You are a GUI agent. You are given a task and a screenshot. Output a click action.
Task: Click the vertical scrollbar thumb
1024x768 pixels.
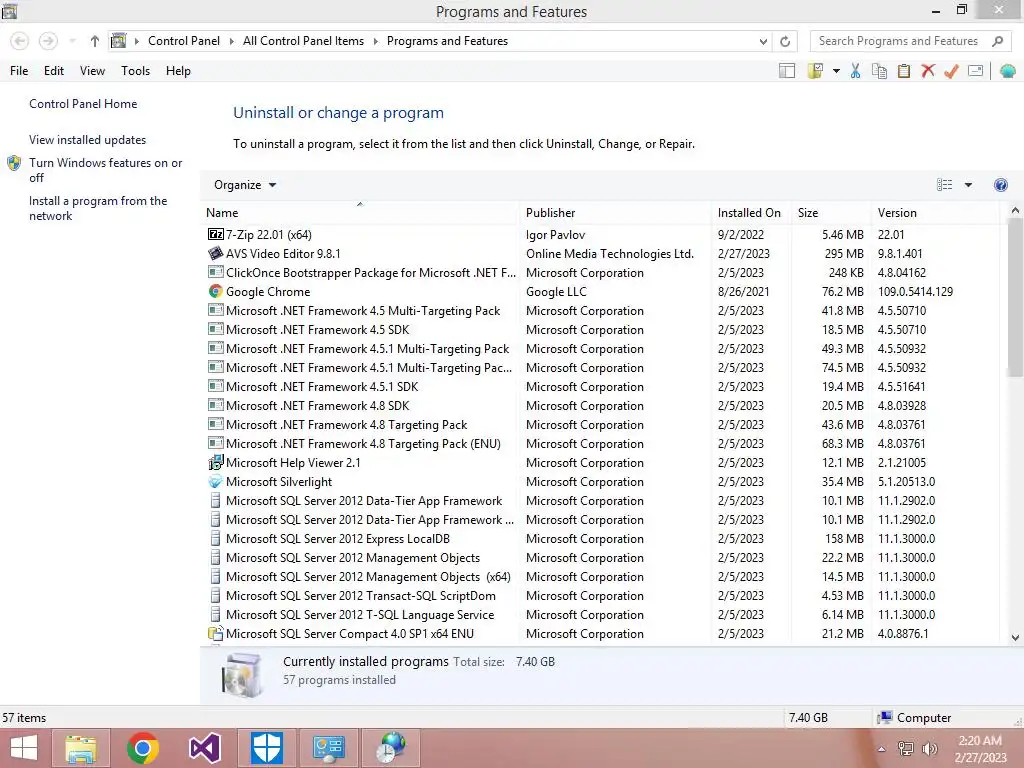[1015, 298]
